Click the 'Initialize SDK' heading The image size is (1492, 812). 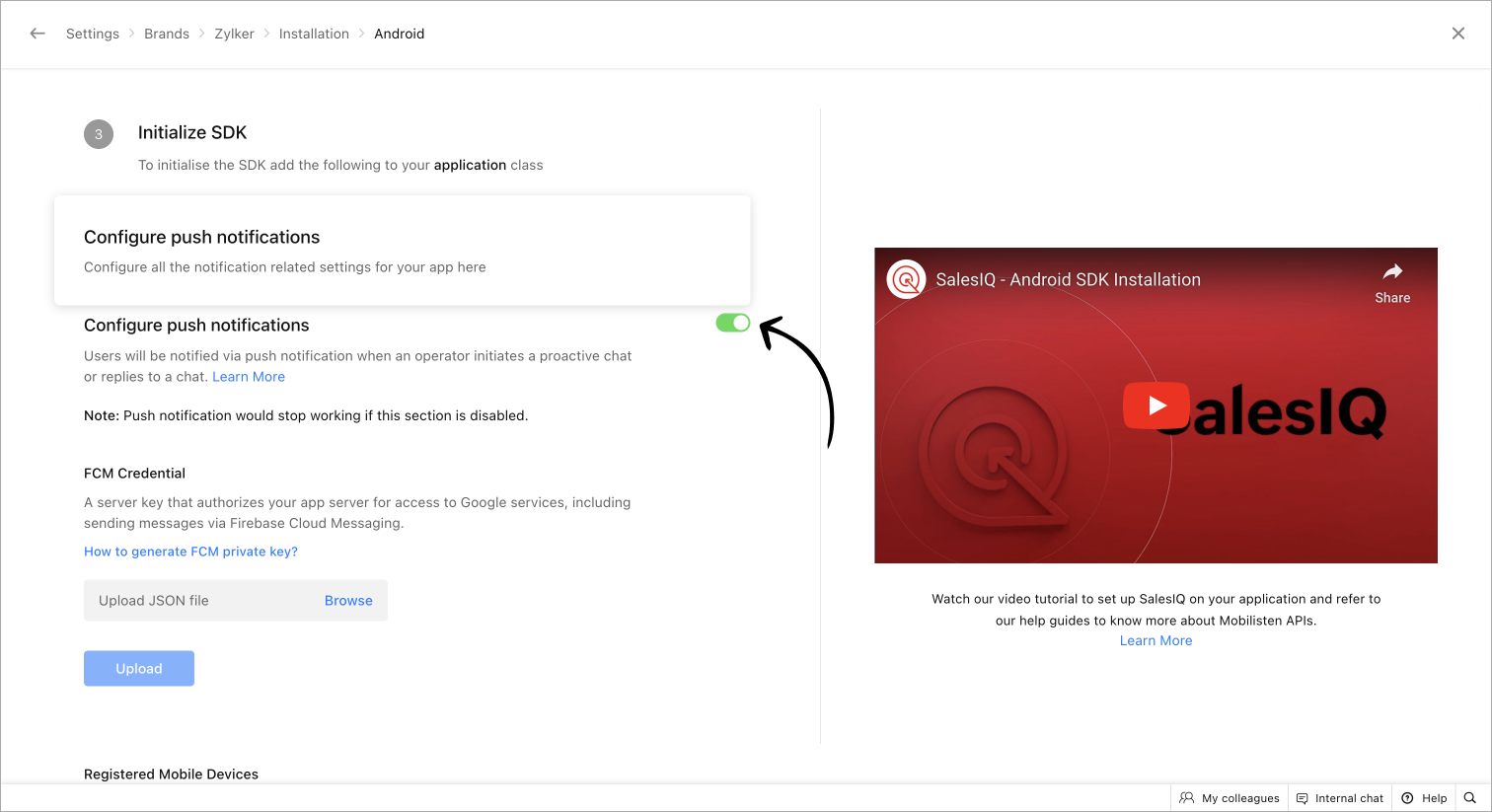[192, 133]
